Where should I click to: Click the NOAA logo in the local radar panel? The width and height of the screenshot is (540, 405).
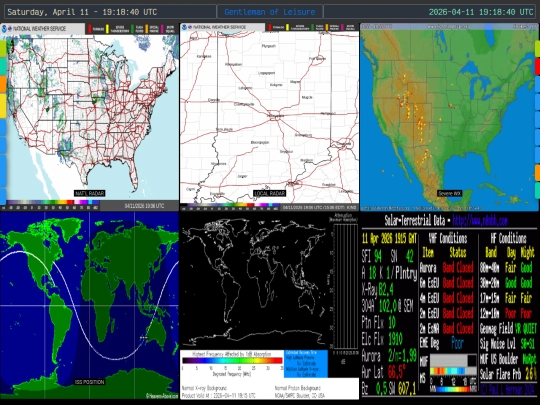tap(185, 27)
